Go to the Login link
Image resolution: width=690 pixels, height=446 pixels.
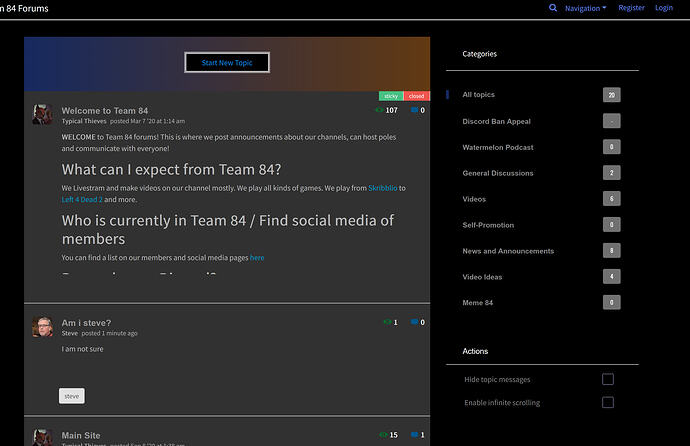click(x=664, y=8)
